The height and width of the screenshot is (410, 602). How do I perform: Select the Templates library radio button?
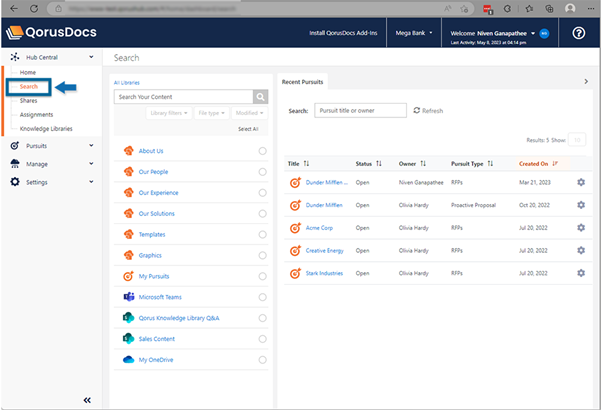(263, 234)
